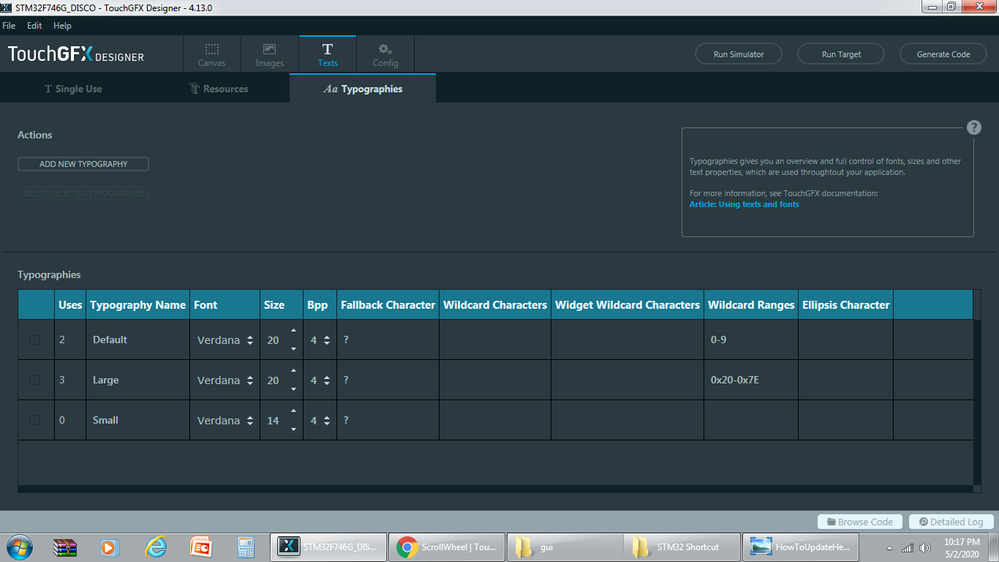Open the HowToUpdateHe... taskbar item
The height and width of the screenshot is (562, 999).
pos(800,547)
